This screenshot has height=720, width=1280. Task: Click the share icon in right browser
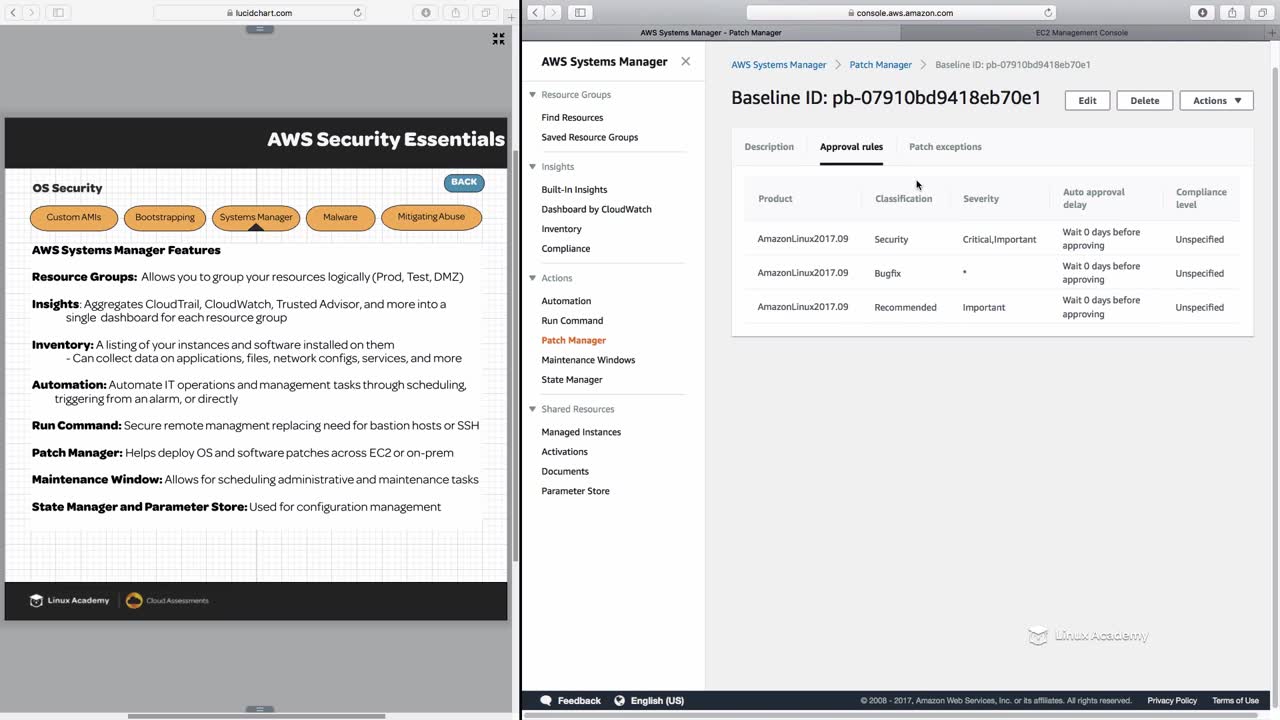pyautogui.click(x=1232, y=13)
